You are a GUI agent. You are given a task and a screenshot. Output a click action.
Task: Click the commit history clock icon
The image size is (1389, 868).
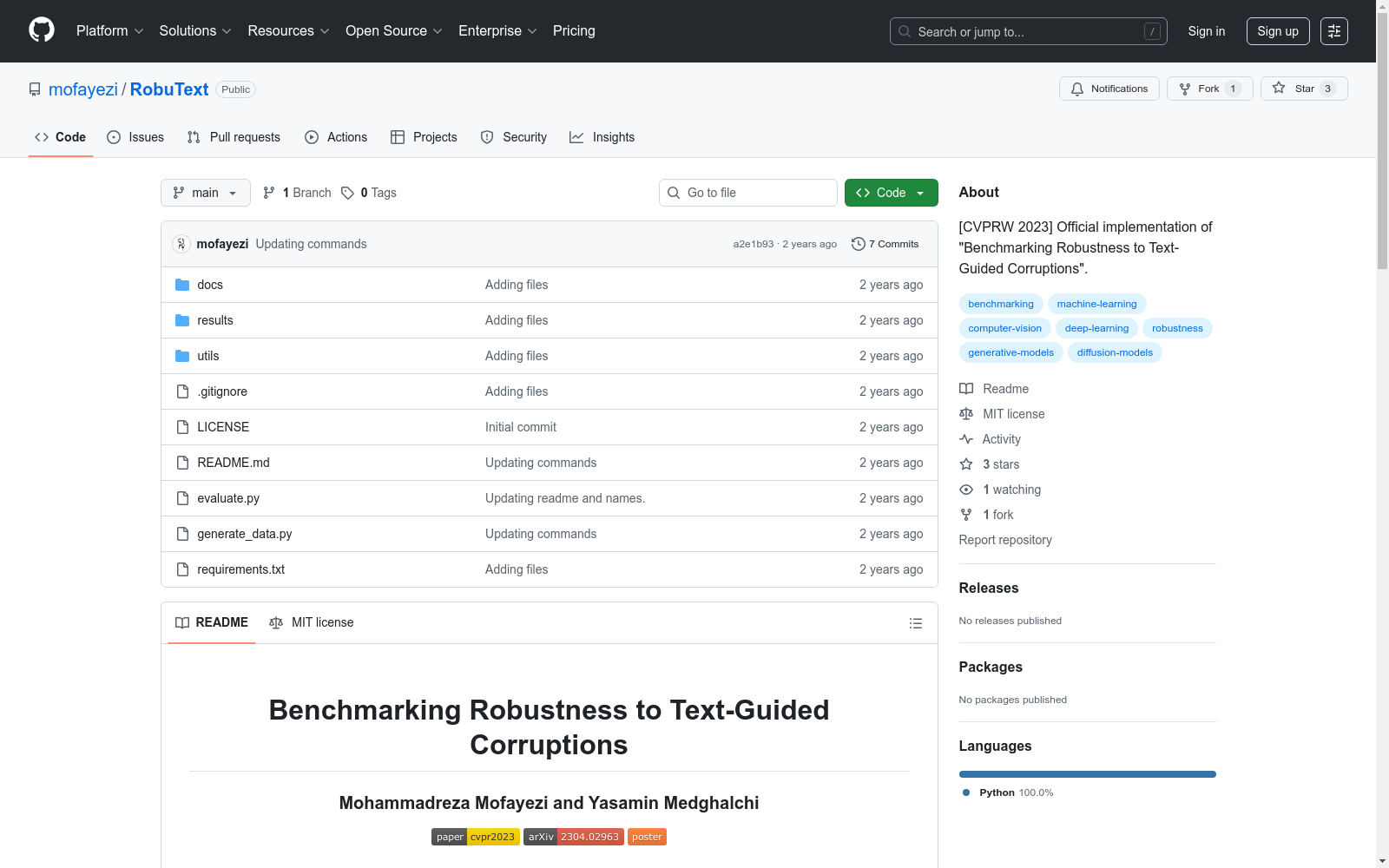(858, 244)
